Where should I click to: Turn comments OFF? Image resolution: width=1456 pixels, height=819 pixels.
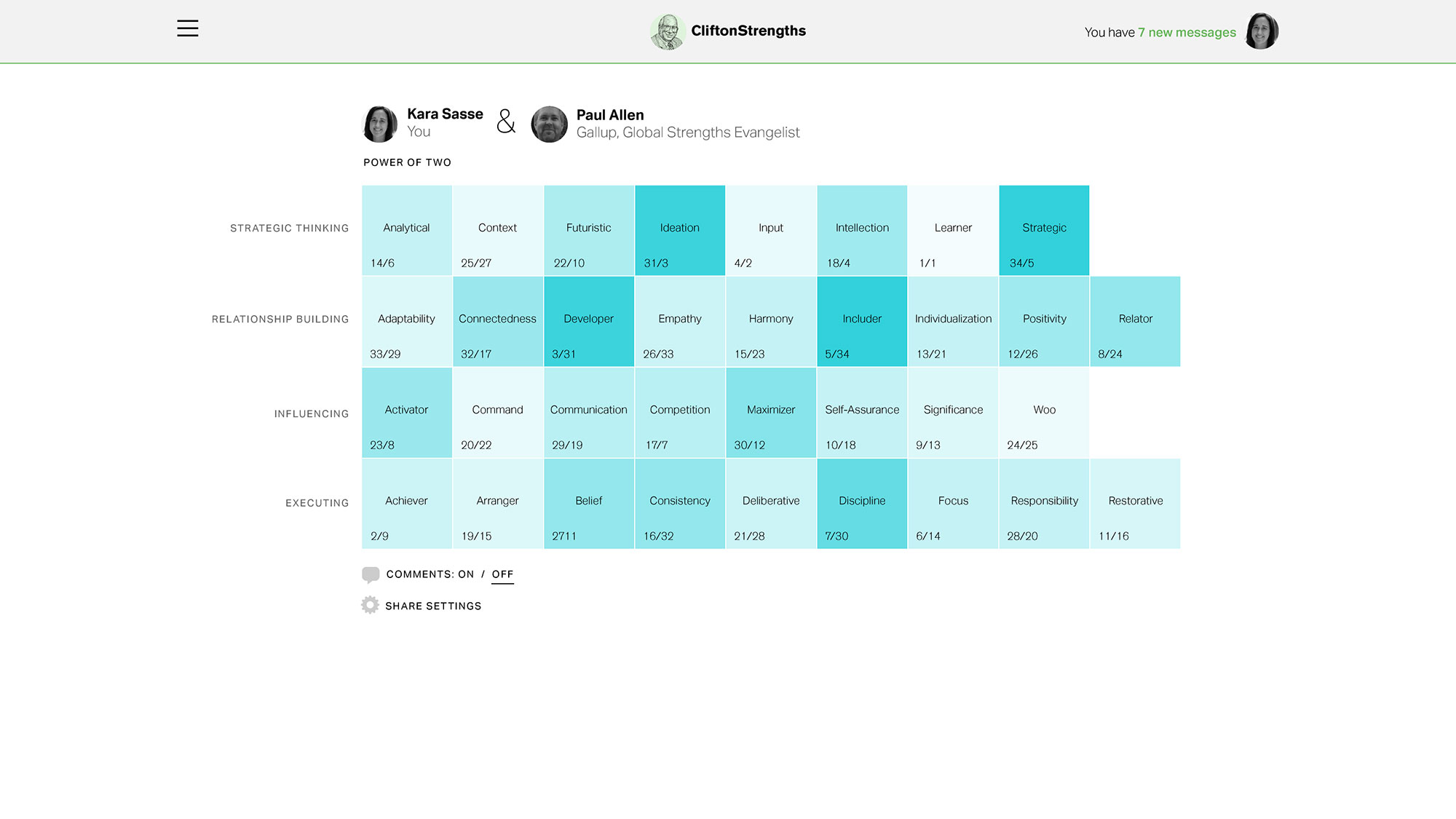tap(502, 574)
